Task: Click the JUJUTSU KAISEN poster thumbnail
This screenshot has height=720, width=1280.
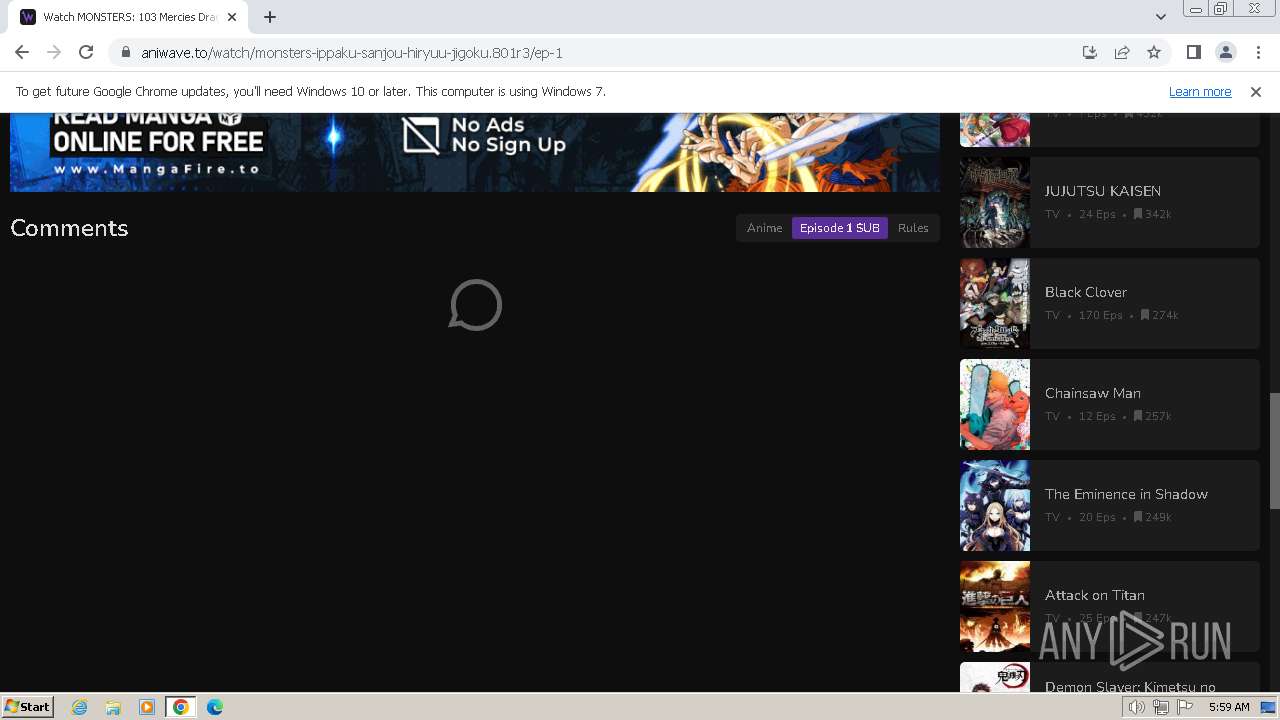Action: (x=995, y=202)
